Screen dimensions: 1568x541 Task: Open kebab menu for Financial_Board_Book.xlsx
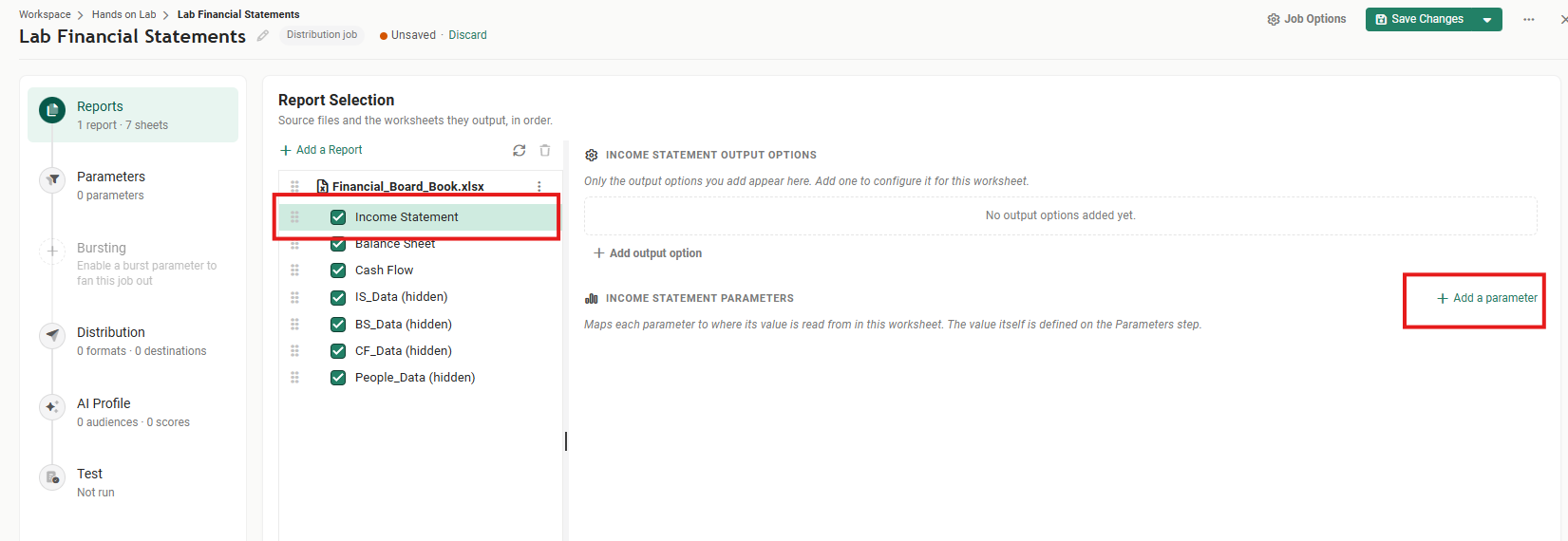click(539, 186)
